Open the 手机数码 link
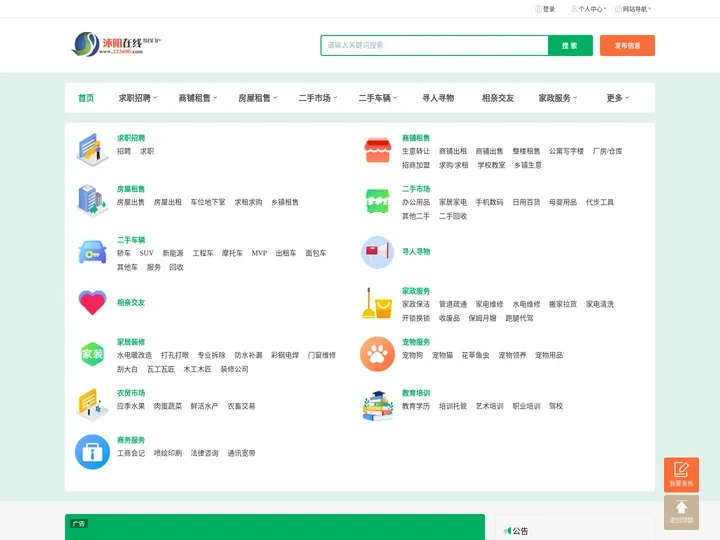 point(489,202)
